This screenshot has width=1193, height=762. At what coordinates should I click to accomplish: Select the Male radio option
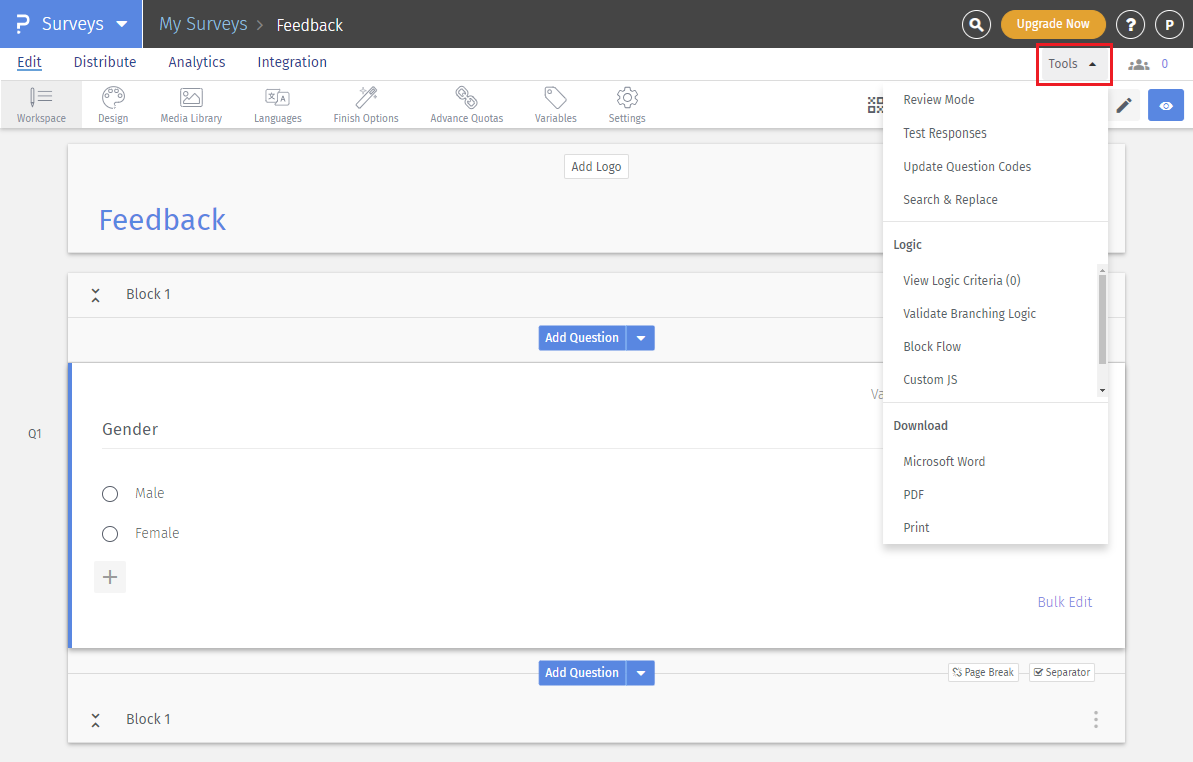[x=110, y=494]
